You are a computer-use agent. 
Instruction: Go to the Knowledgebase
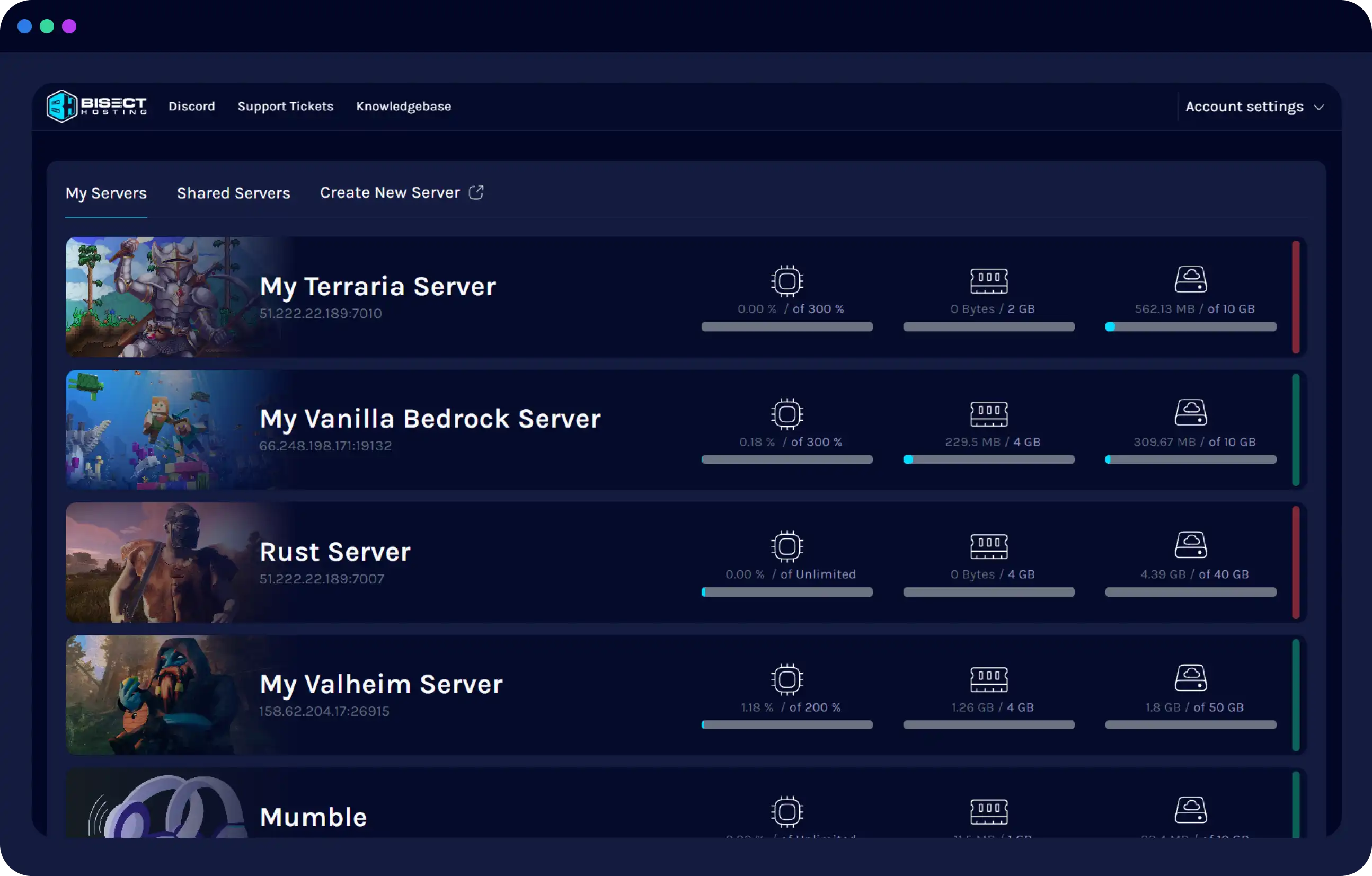coord(403,107)
